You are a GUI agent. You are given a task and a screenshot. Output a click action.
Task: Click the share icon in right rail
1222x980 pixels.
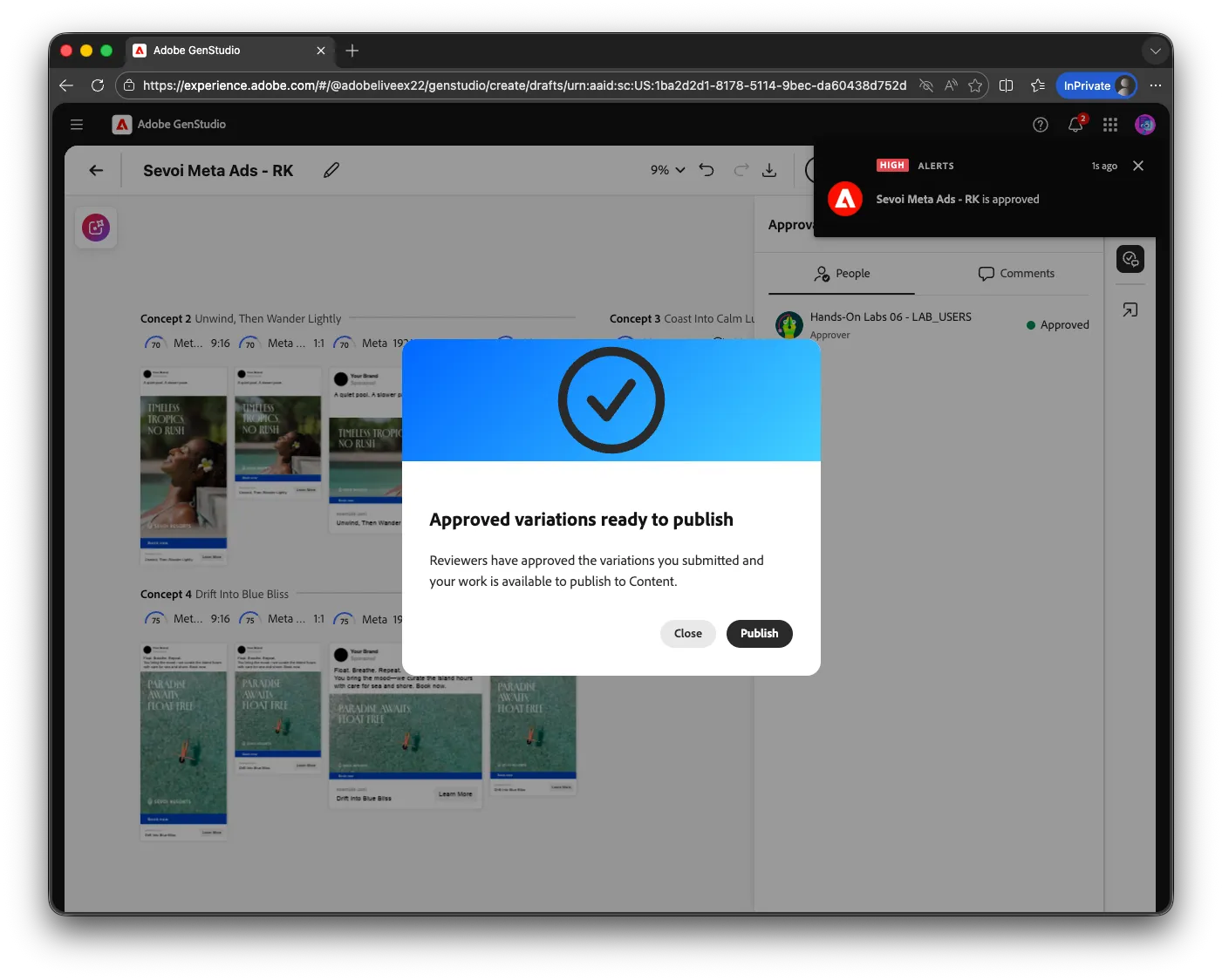[1130, 310]
